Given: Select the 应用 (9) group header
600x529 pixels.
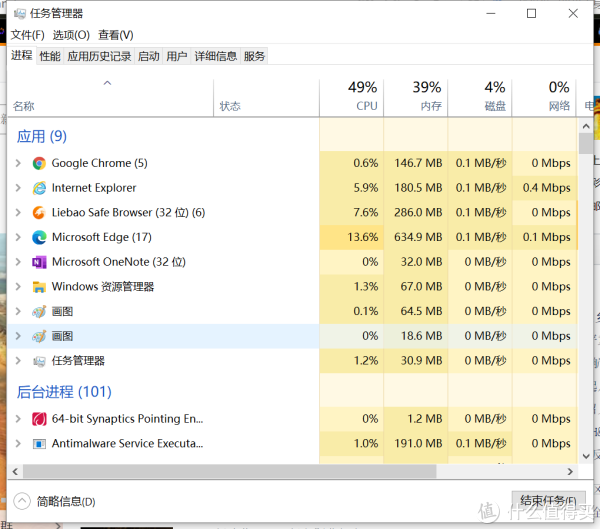Looking at the screenshot, I should [42, 136].
